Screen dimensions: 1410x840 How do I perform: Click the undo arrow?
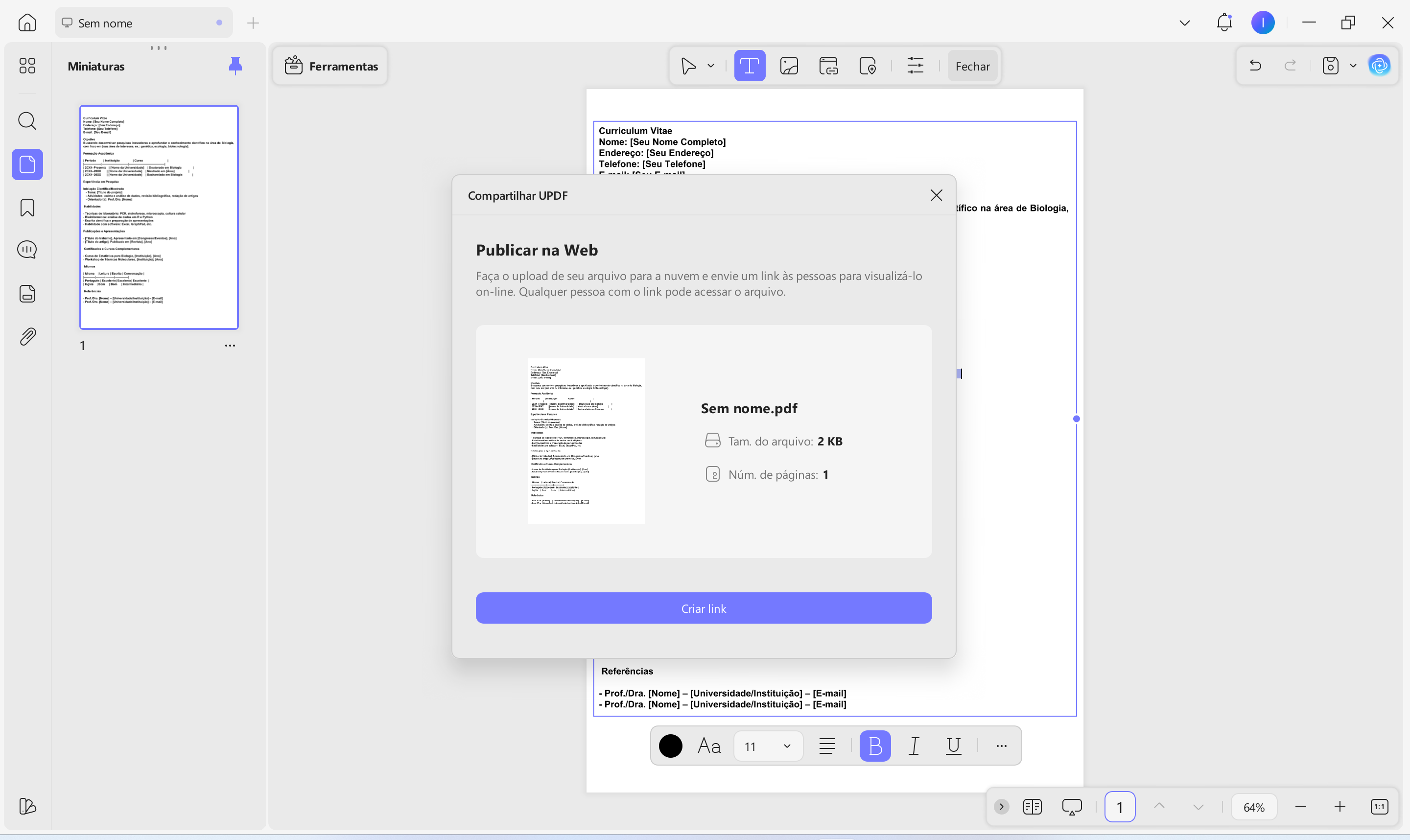1255,66
